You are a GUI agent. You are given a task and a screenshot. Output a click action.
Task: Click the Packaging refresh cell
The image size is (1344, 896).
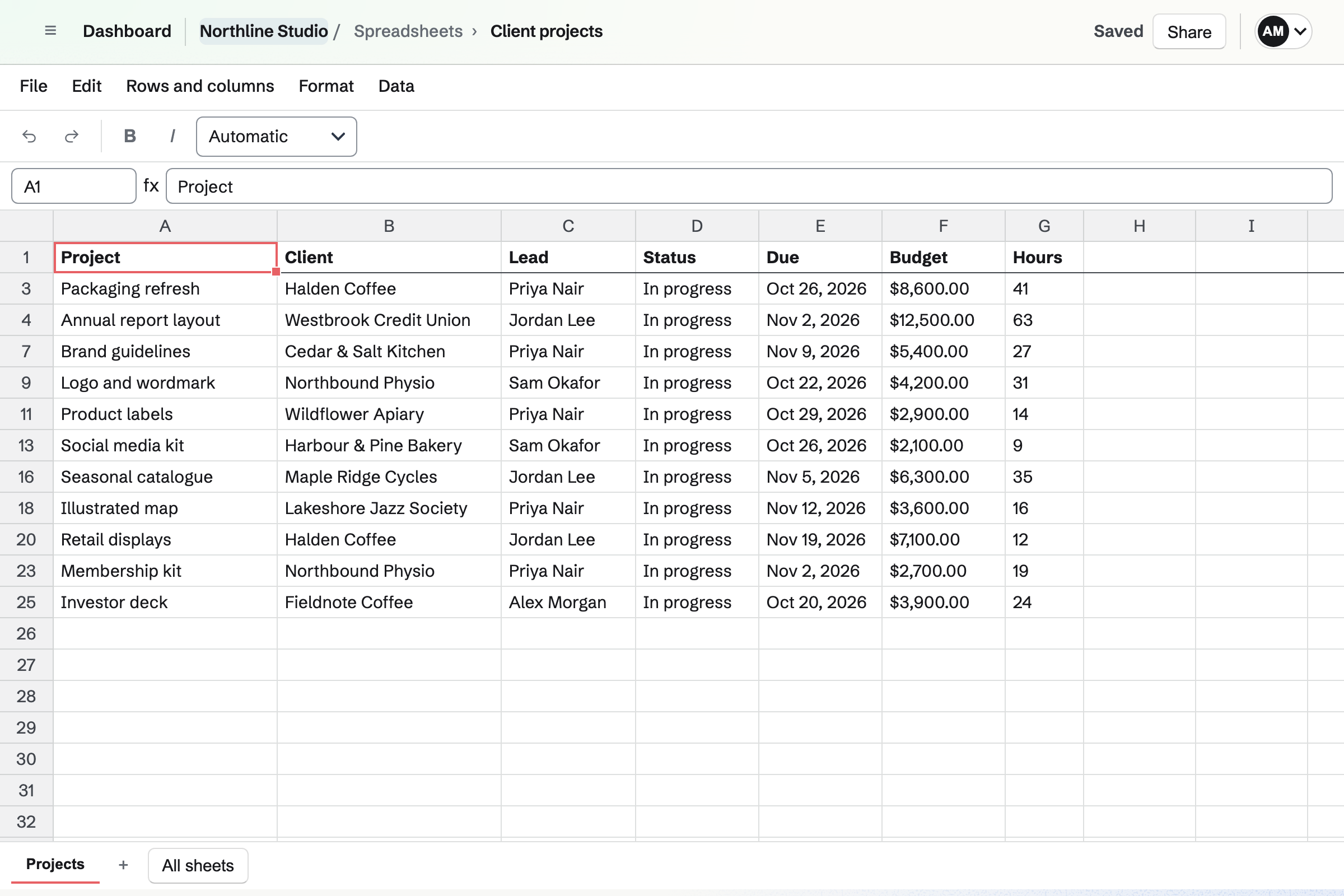165,288
